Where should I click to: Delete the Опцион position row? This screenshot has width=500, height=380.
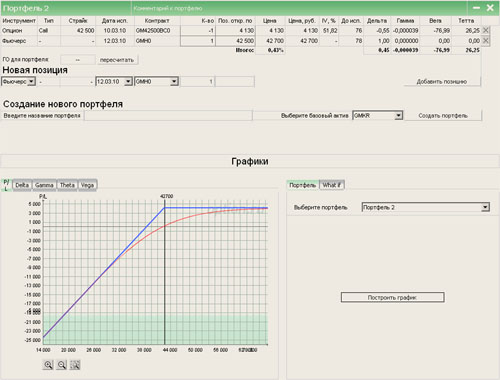pyautogui.click(x=486, y=30)
